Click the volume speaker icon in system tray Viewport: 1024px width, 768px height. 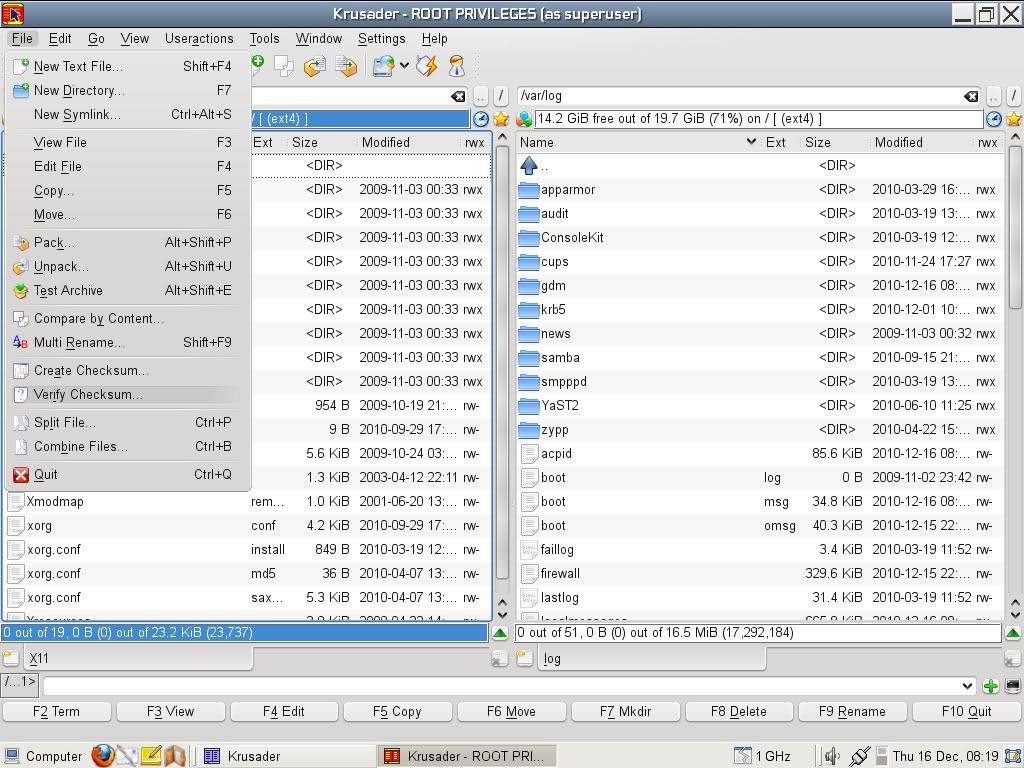[831, 756]
